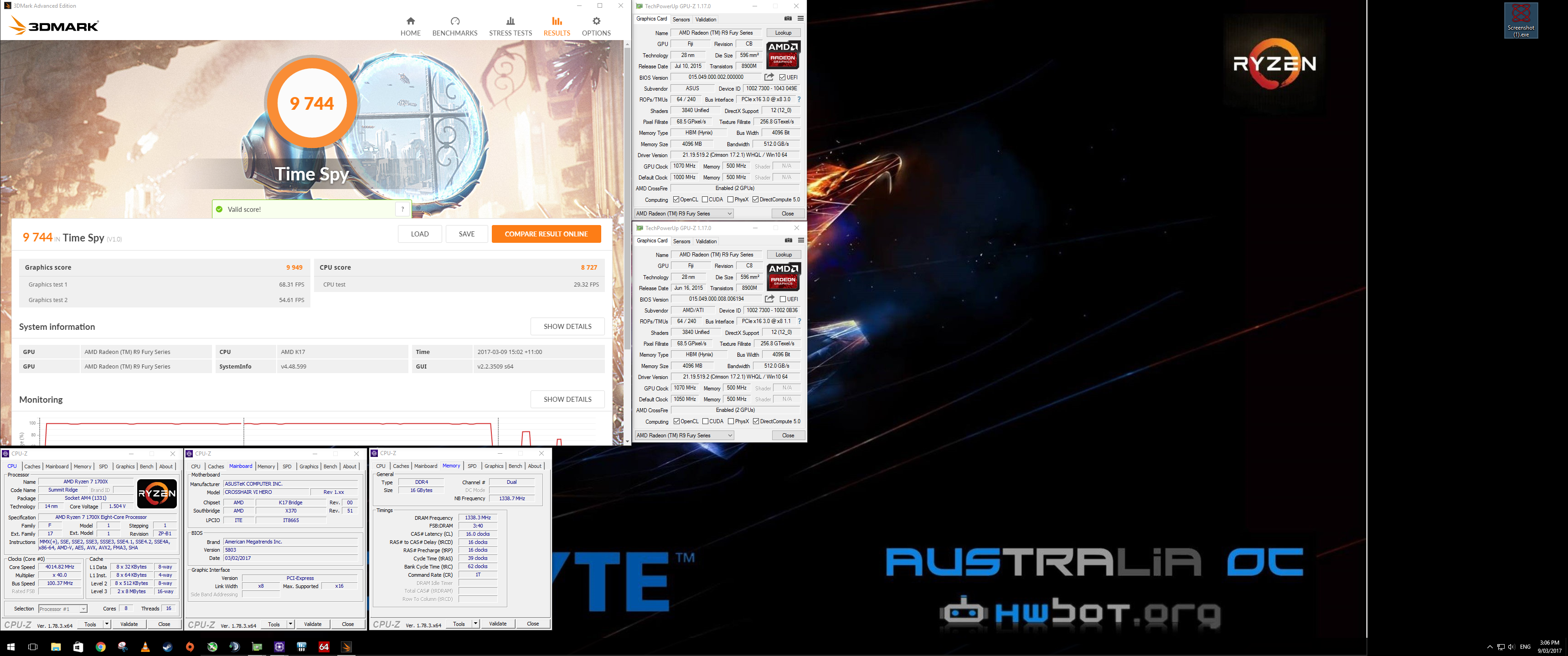
Task: Click Validate in the CPU-Z Memory window
Action: [497, 624]
